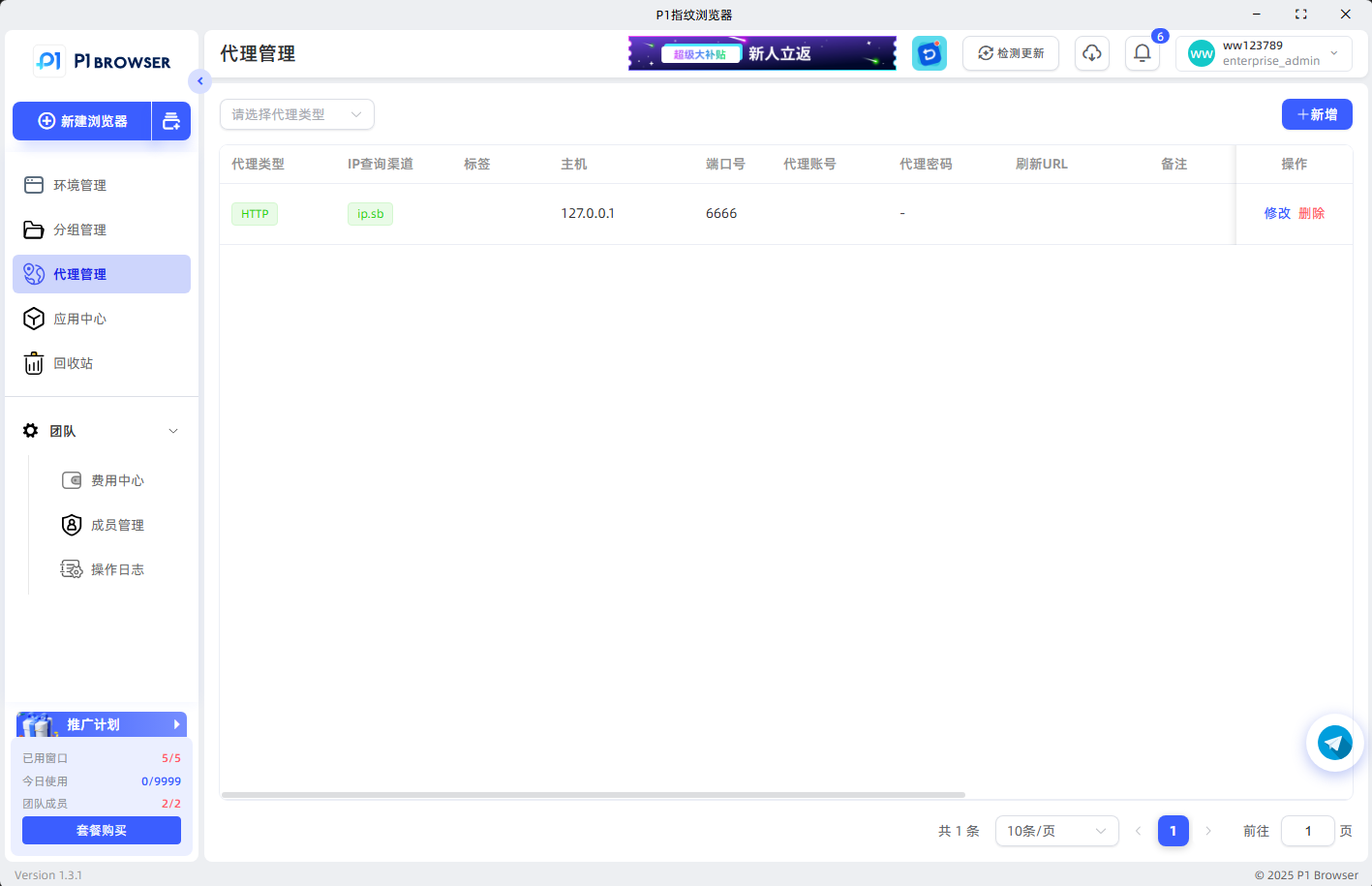This screenshot has height=886, width=1372.
Task: Click the 新增 button to add proxy
Action: (x=1317, y=114)
